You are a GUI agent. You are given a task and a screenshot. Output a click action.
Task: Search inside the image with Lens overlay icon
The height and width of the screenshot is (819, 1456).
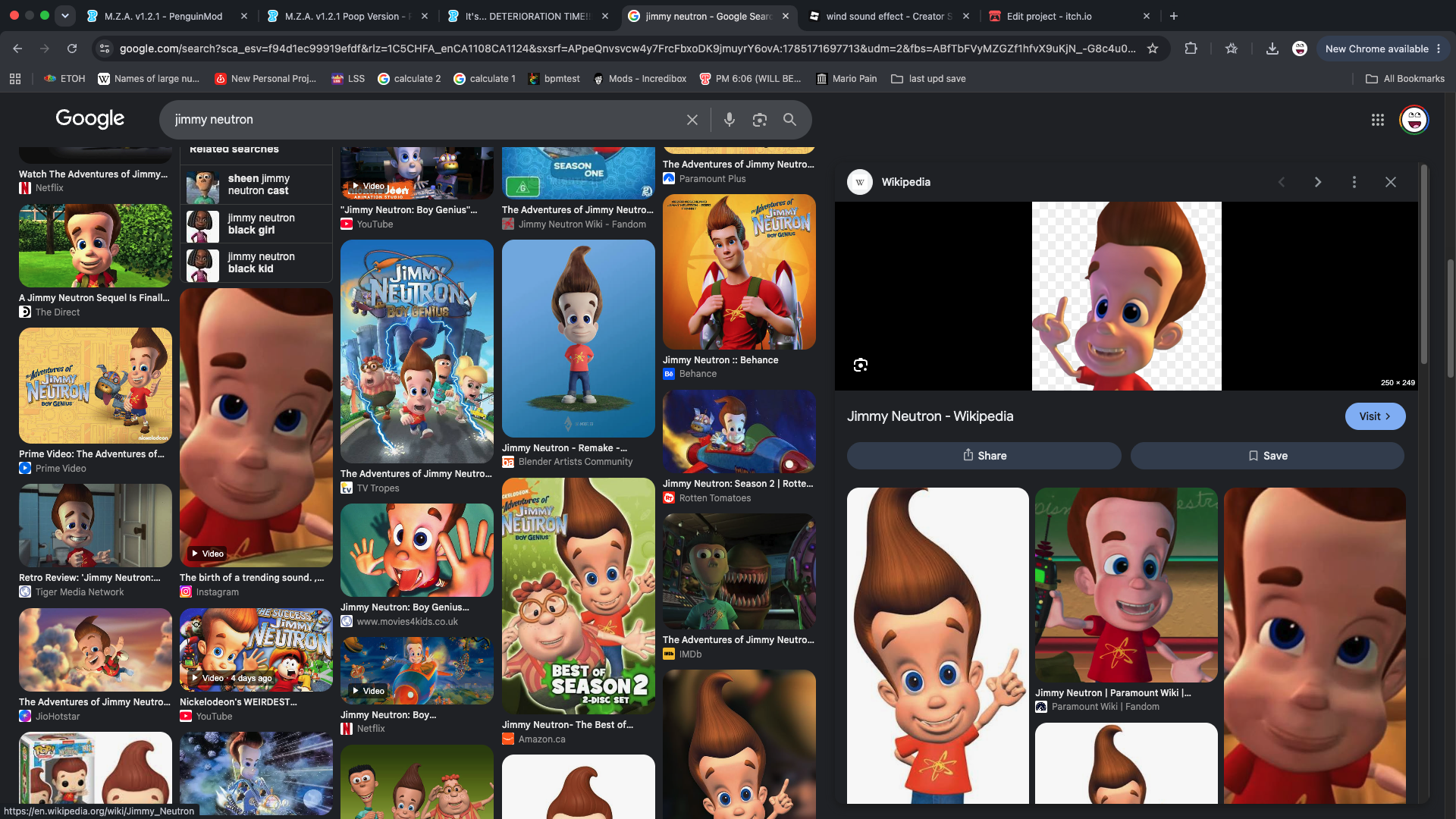coord(861,366)
